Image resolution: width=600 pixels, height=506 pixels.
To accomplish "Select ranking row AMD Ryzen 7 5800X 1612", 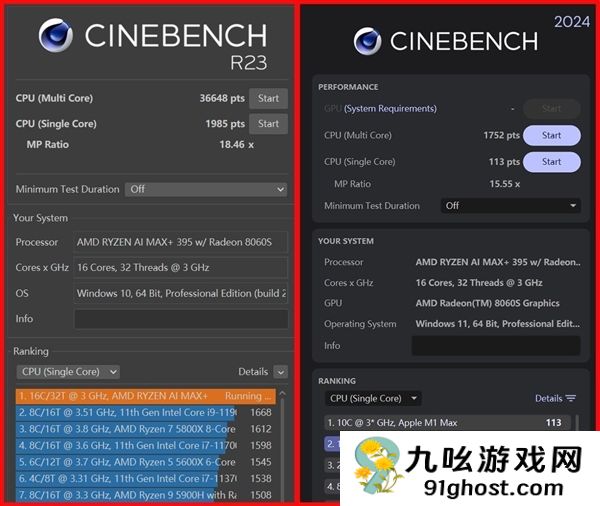I will [x=145, y=429].
